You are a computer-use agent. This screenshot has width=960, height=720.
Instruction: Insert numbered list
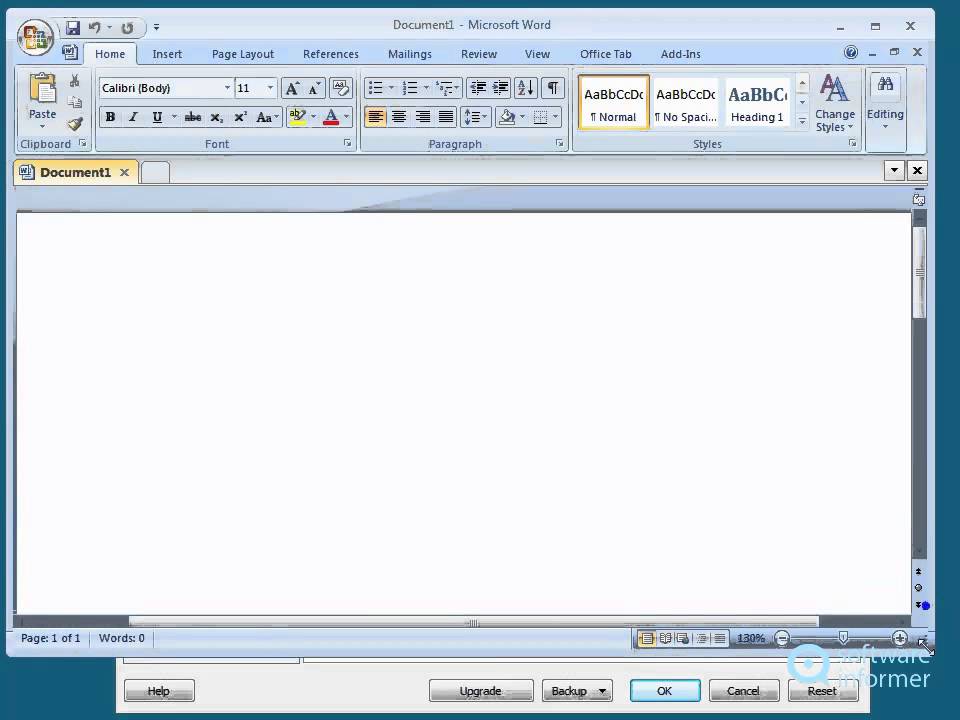(410, 88)
